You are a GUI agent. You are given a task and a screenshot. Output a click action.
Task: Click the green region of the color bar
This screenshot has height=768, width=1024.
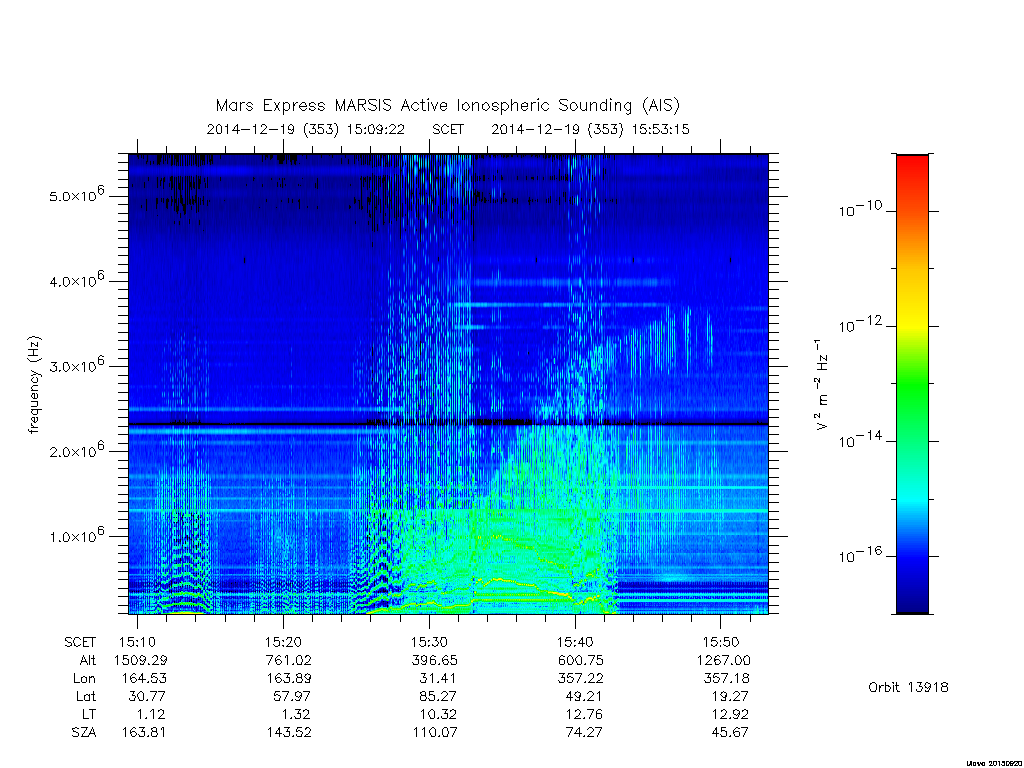click(x=912, y=385)
